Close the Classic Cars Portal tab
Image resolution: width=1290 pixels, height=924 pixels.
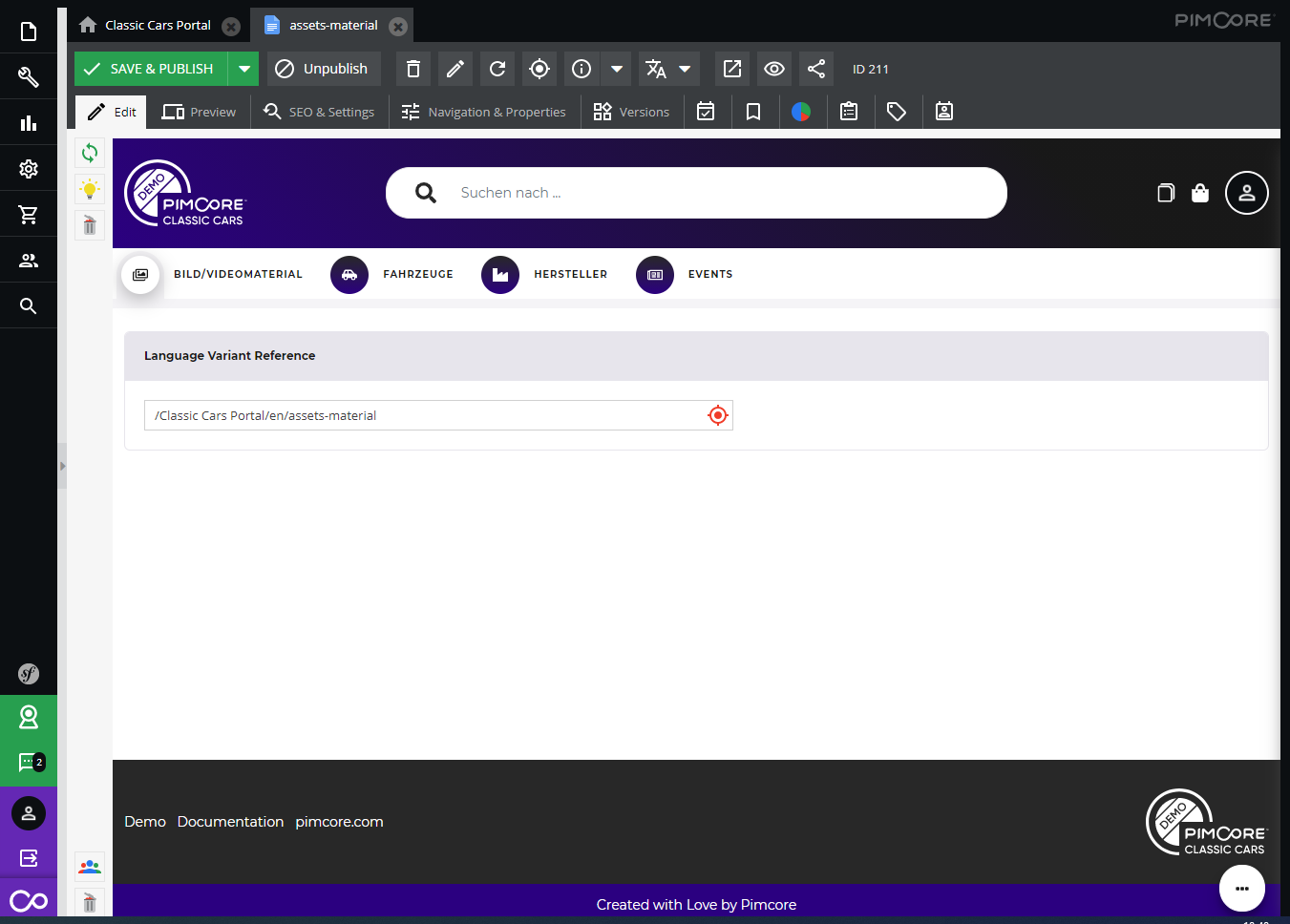[231, 27]
